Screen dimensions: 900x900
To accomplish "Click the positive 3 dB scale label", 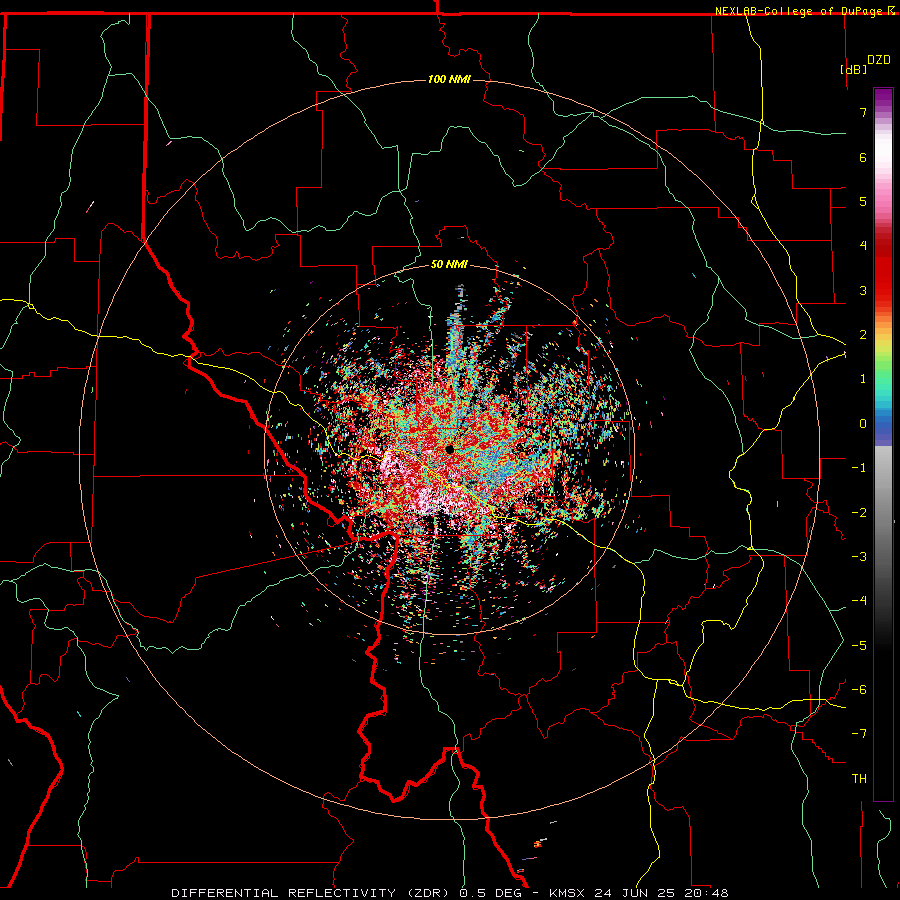I will coord(863,290).
